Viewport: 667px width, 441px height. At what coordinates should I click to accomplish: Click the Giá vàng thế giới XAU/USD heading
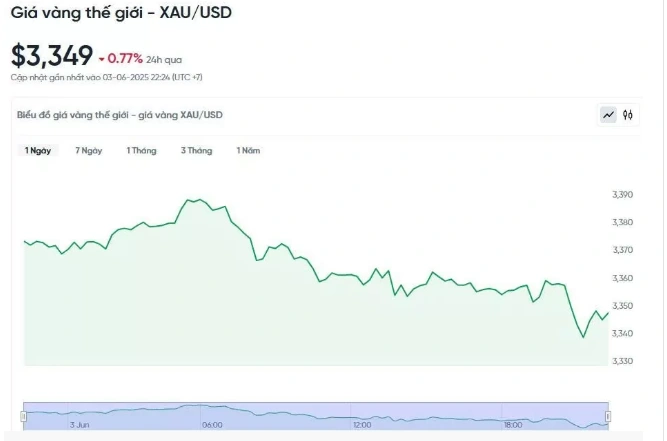[x=121, y=13]
